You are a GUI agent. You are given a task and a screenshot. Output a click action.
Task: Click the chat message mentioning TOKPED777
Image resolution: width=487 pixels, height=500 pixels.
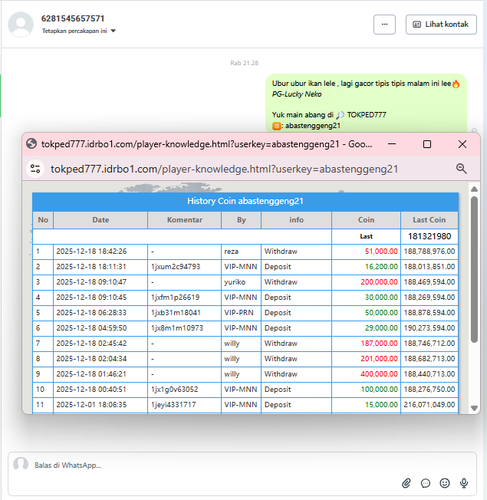coord(366,104)
